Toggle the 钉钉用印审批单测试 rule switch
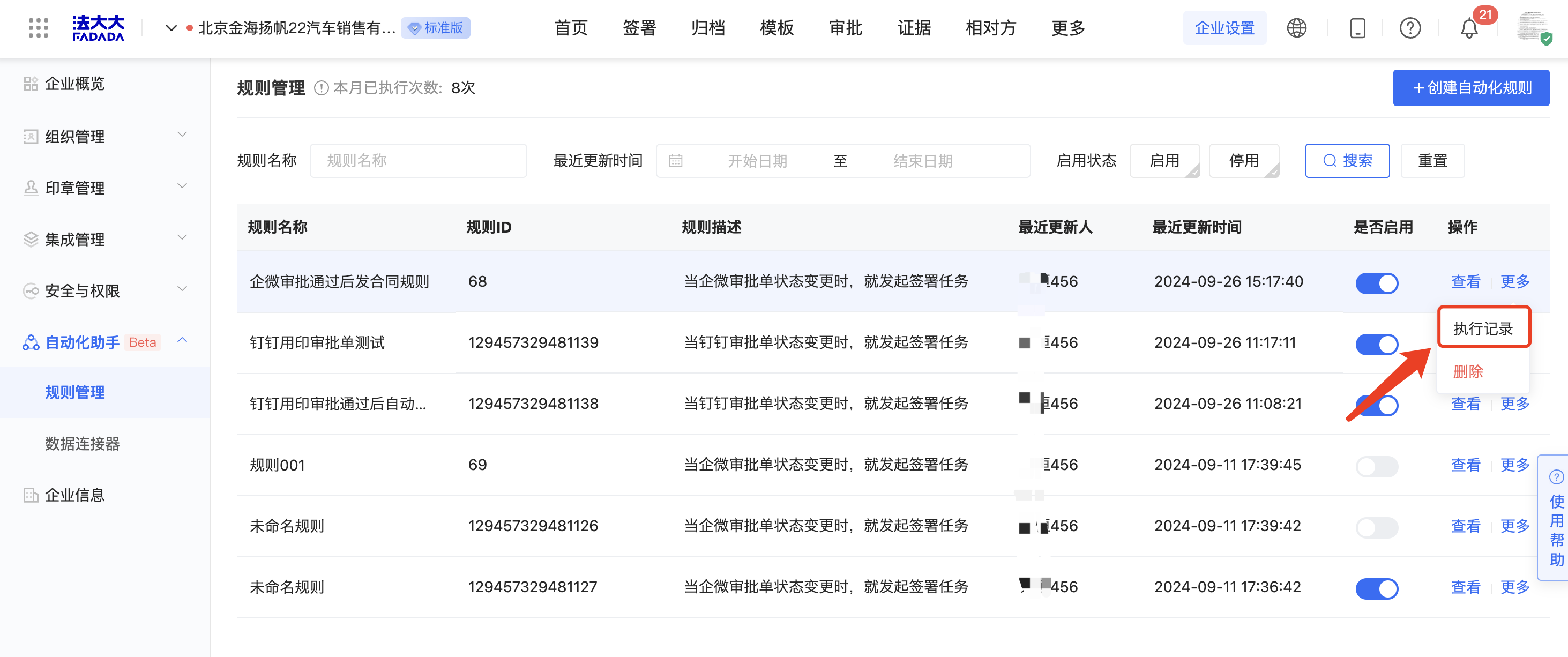This screenshot has height=657, width=1568. [x=1377, y=345]
